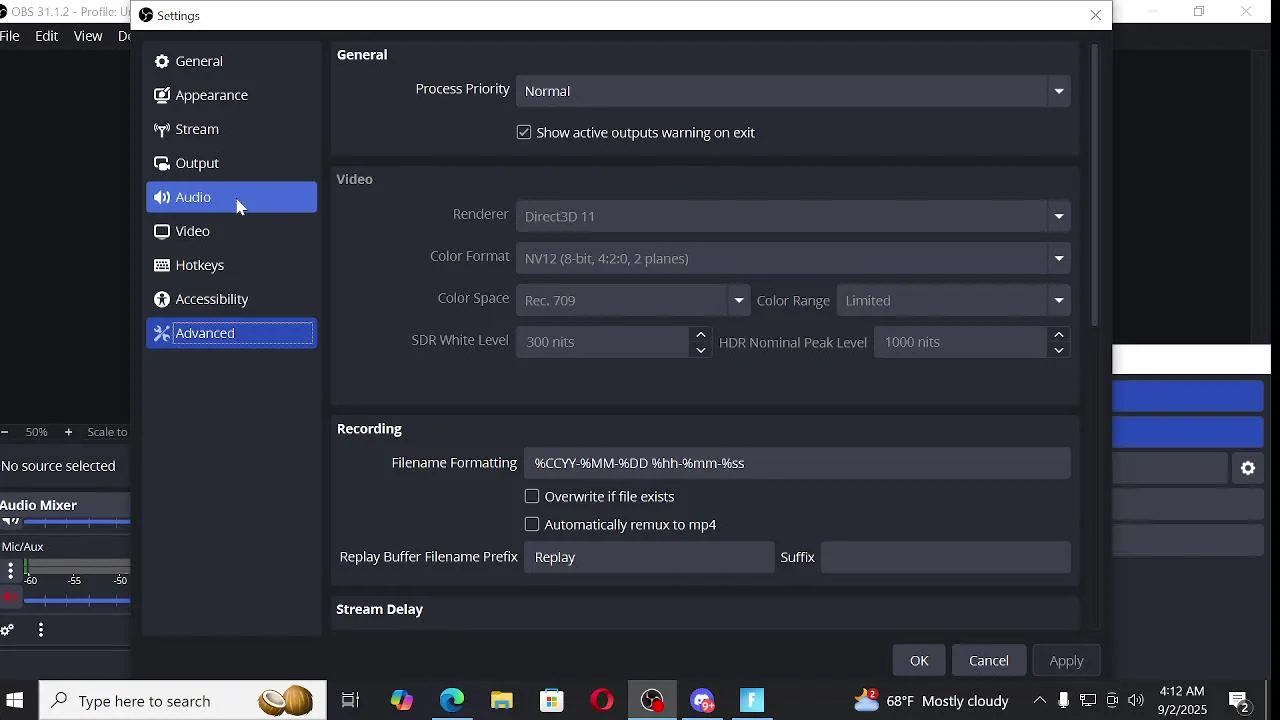Open the Color Format NV12 dropdown
The height and width of the screenshot is (720, 1280).
pos(793,258)
